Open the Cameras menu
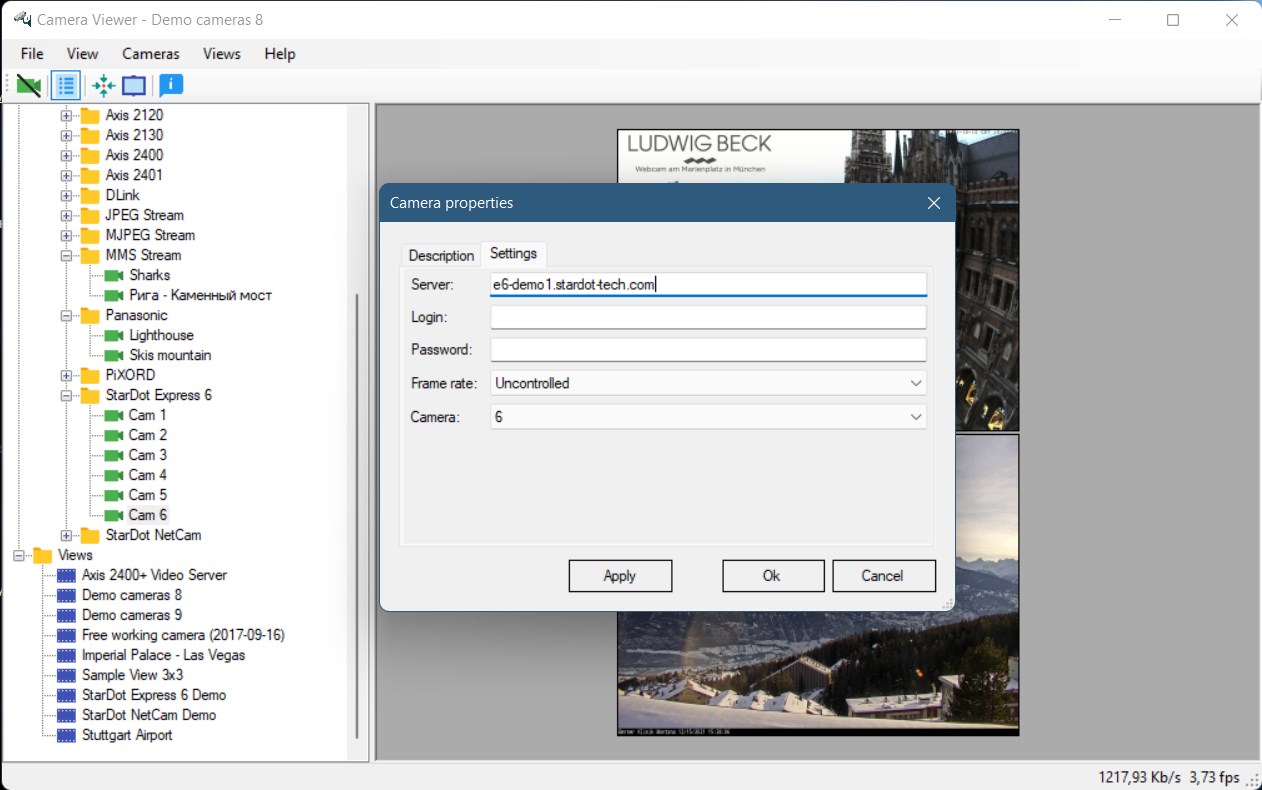1262x790 pixels. pyautogui.click(x=151, y=54)
